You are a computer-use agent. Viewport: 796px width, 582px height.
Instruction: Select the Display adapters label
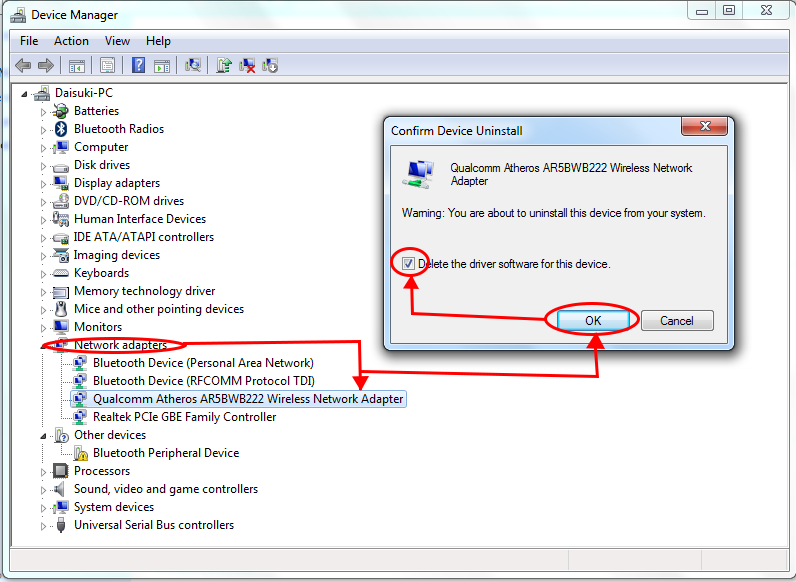pos(117,183)
